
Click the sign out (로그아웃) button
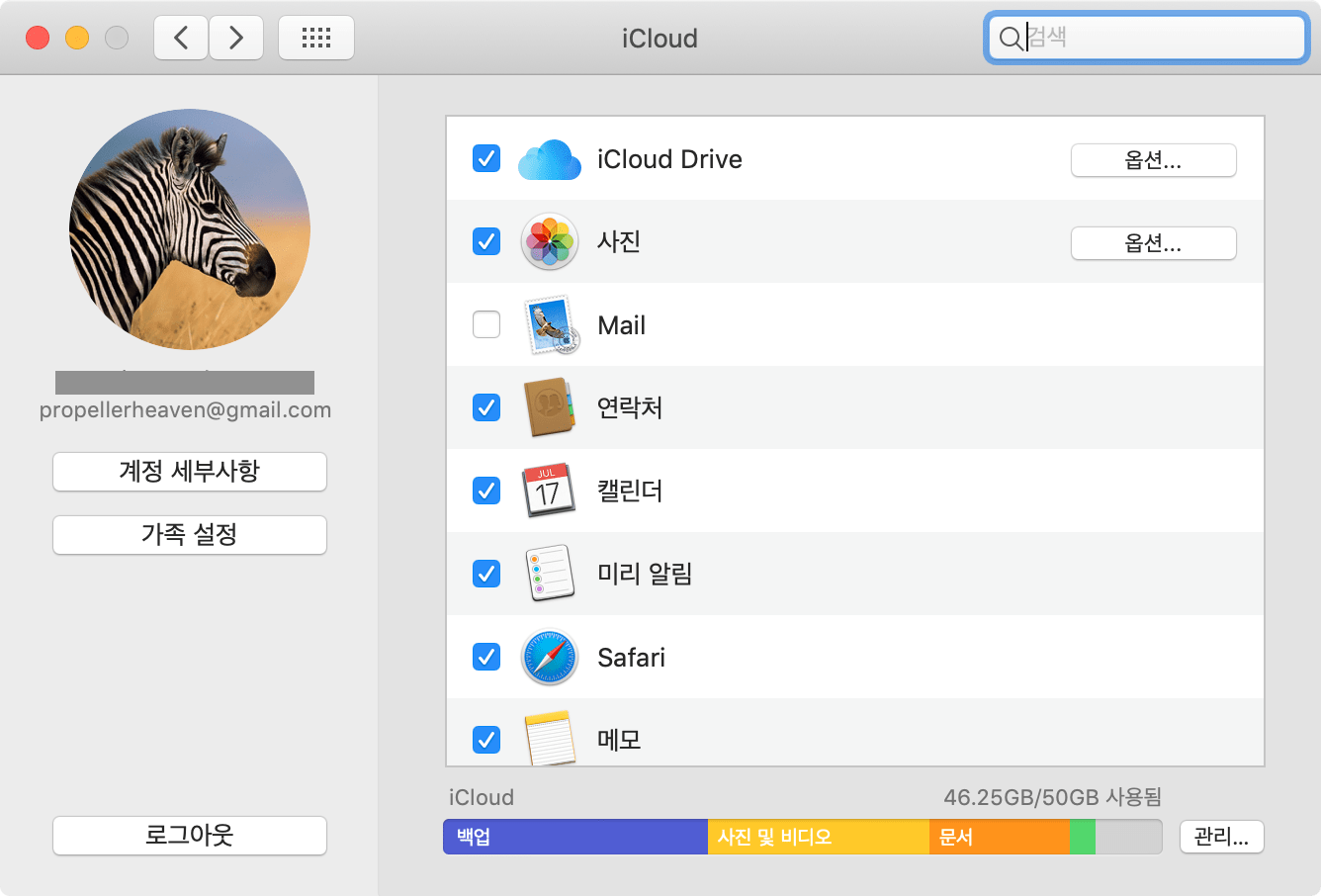pos(189,836)
